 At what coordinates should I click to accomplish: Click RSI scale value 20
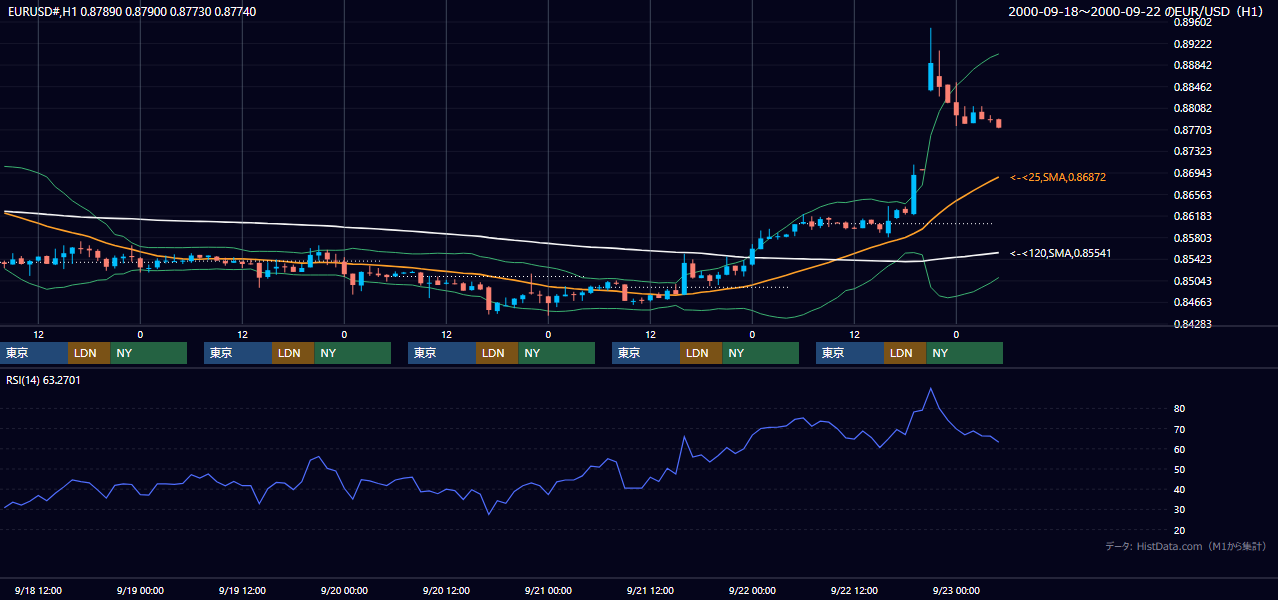pyautogui.click(x=1180, y=530)
